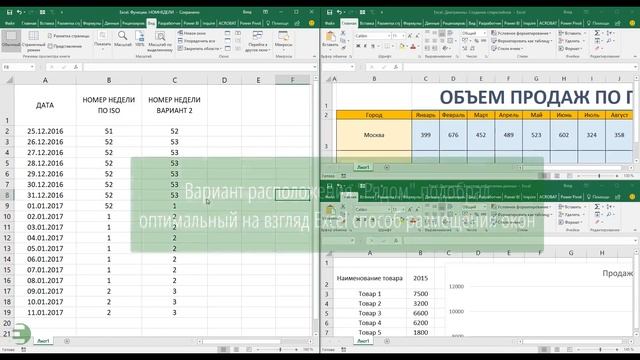Click Format Painter brush in top-right window
The width and height of the screenshot is (640, 360).
343,48
